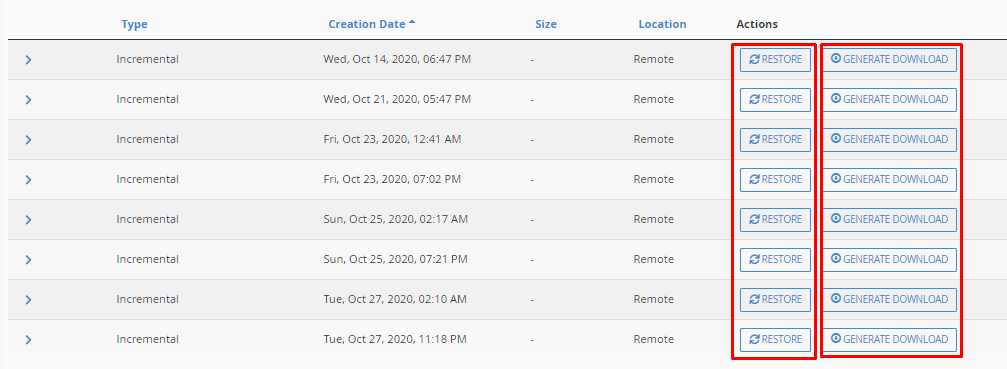This screenshot has width=1007, height=369.
Task: Sort by Creation Date column header
Action: 367,24
